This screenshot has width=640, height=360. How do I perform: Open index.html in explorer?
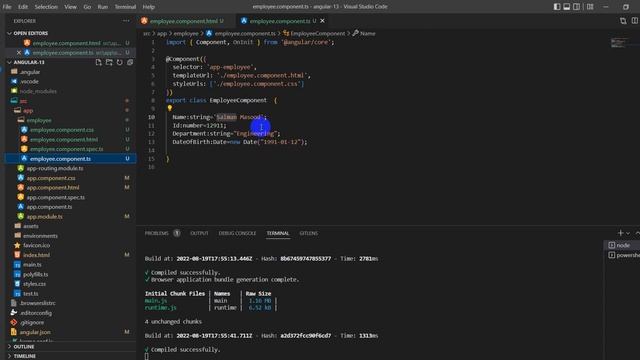tap(36, 255)
